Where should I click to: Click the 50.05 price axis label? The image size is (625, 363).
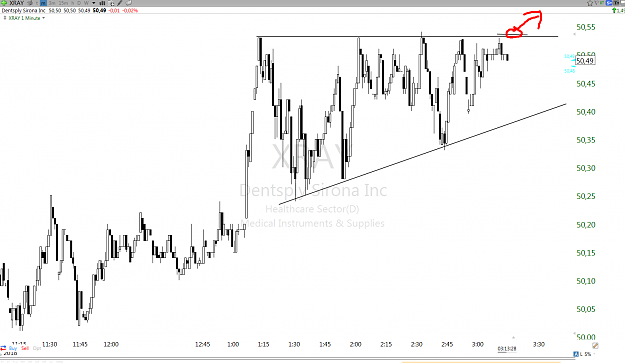point(586,309)
